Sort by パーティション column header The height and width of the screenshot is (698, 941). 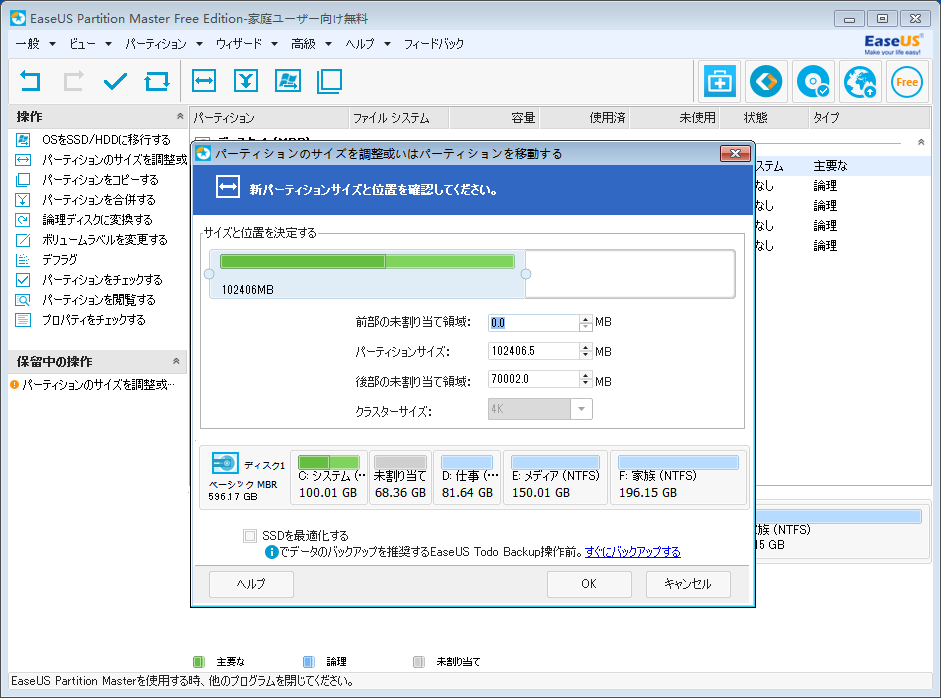[269, 118]
